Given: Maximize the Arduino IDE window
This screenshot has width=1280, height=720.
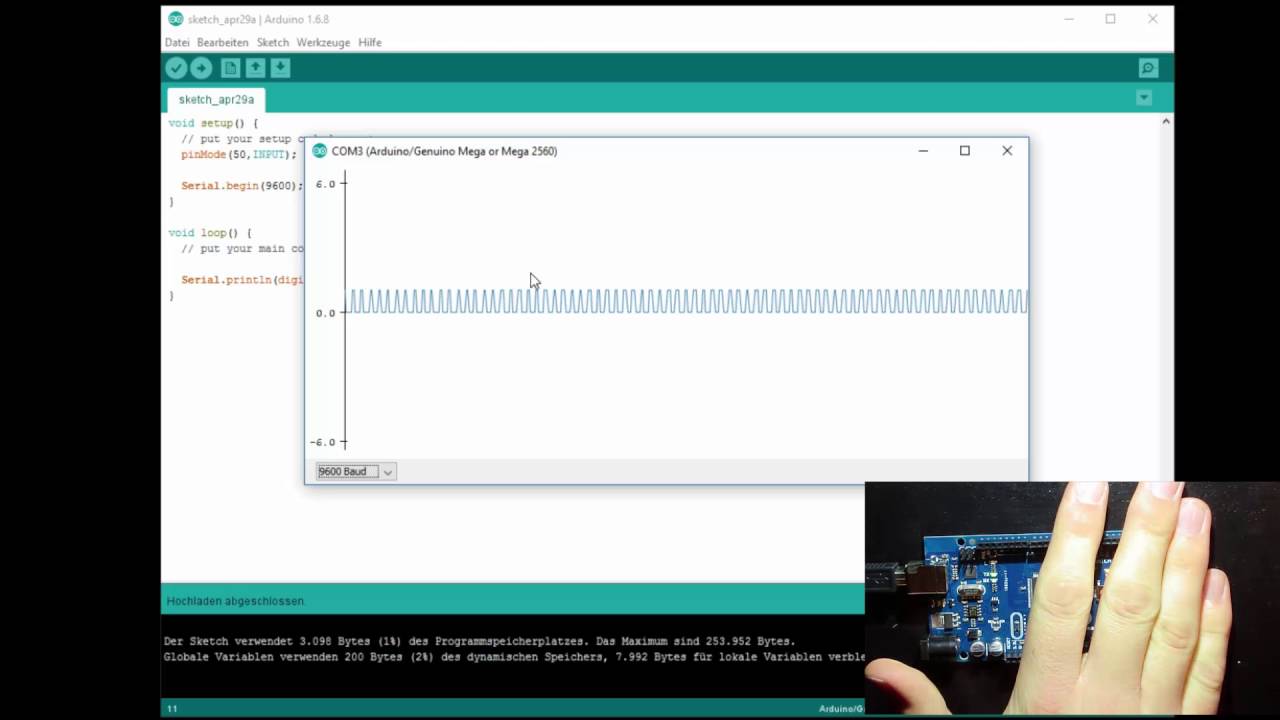Looking at the screenshot, I should tap(1110, 19).
